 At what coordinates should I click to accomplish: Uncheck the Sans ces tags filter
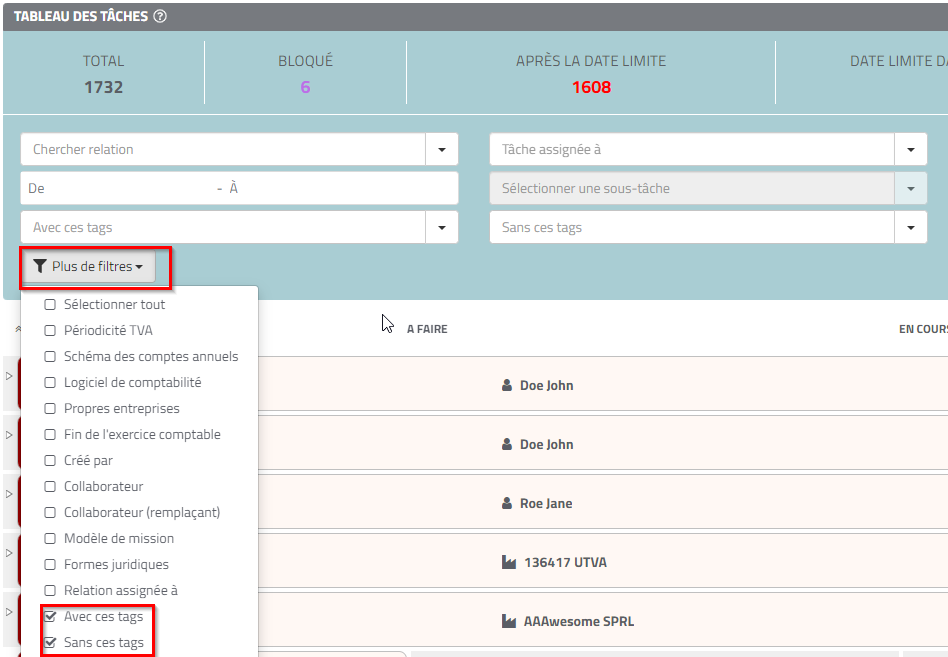[50, 643]
